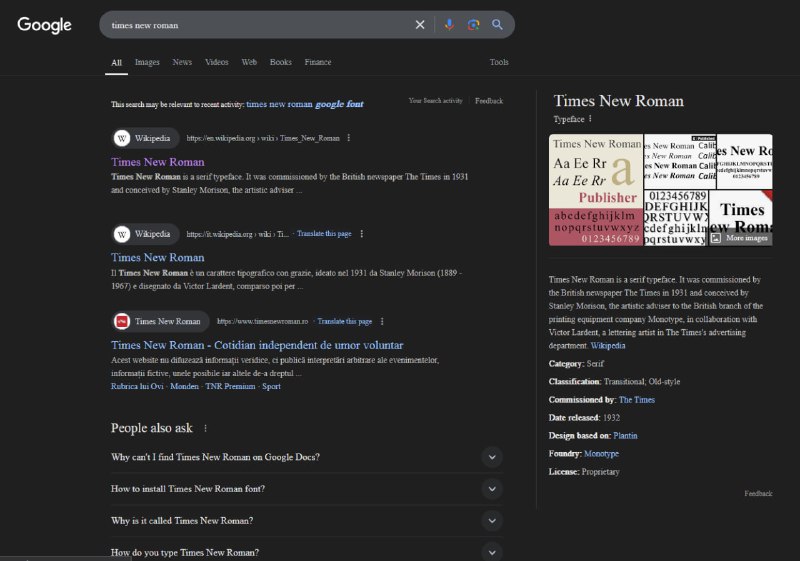Expand 'How to install Times New Roman font?'

point(307,489)
